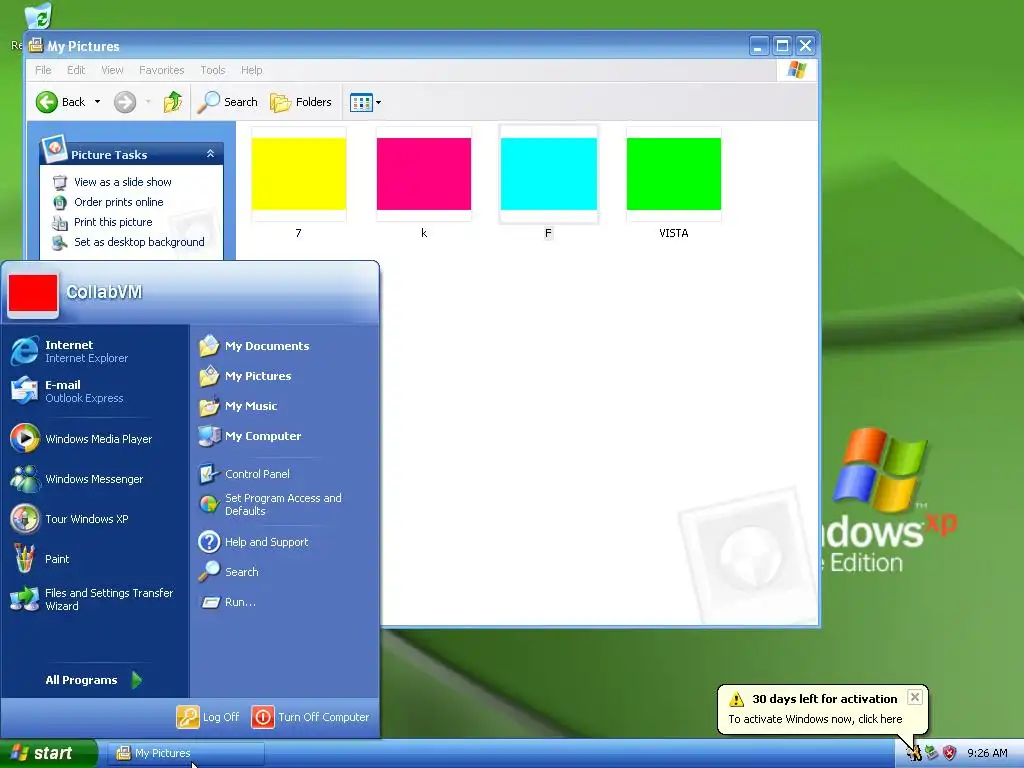This screenshot has width=1024, height=768.
Task: Open My Music in Start menu
Action: coord(238,406)
